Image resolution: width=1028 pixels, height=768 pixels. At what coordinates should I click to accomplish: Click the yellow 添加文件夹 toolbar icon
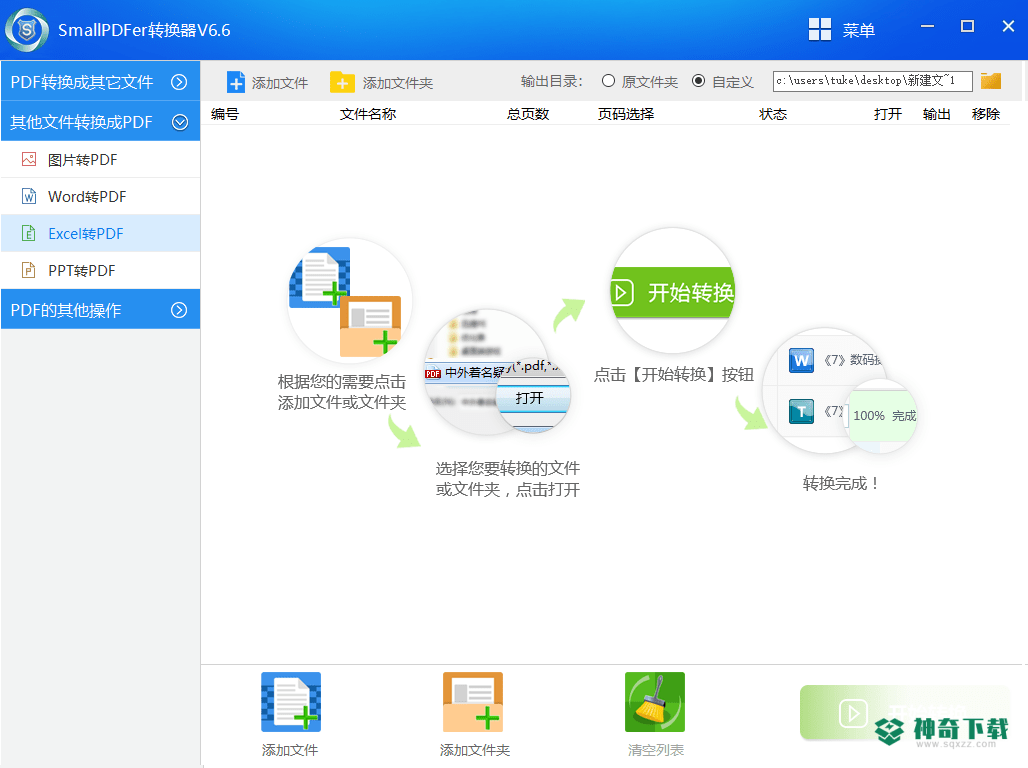(x=342, y=83)
